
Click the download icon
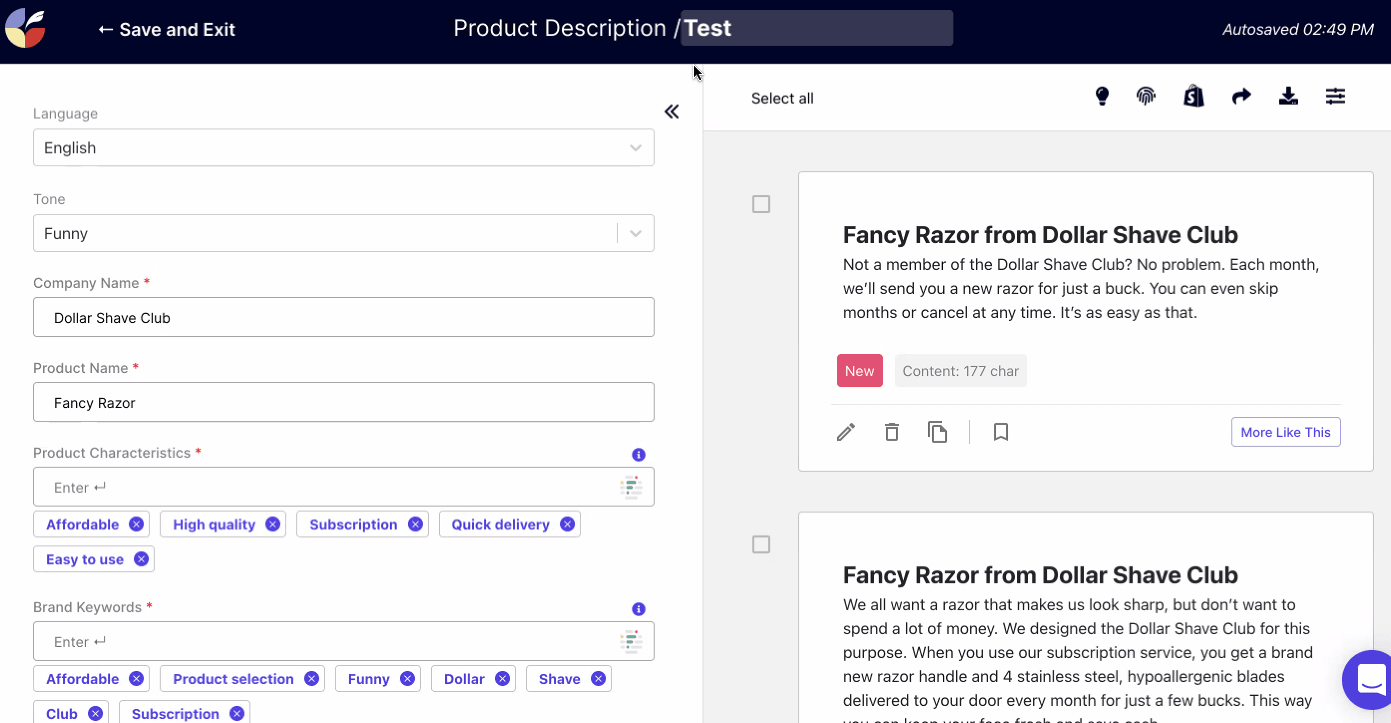pos(1288,96)
